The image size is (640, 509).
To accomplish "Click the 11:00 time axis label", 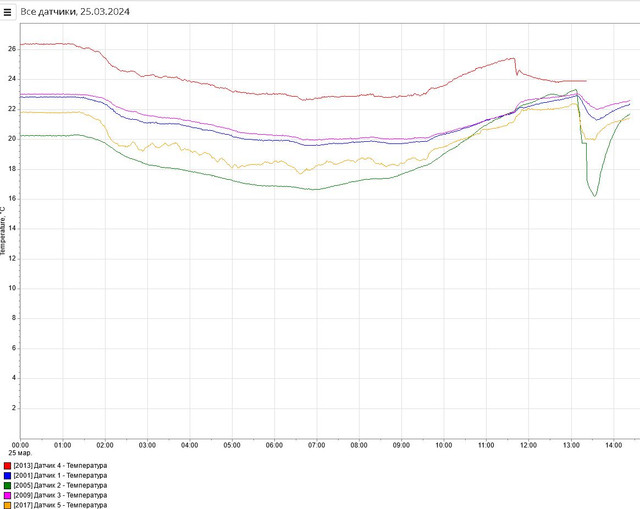I will pos(486,445).
